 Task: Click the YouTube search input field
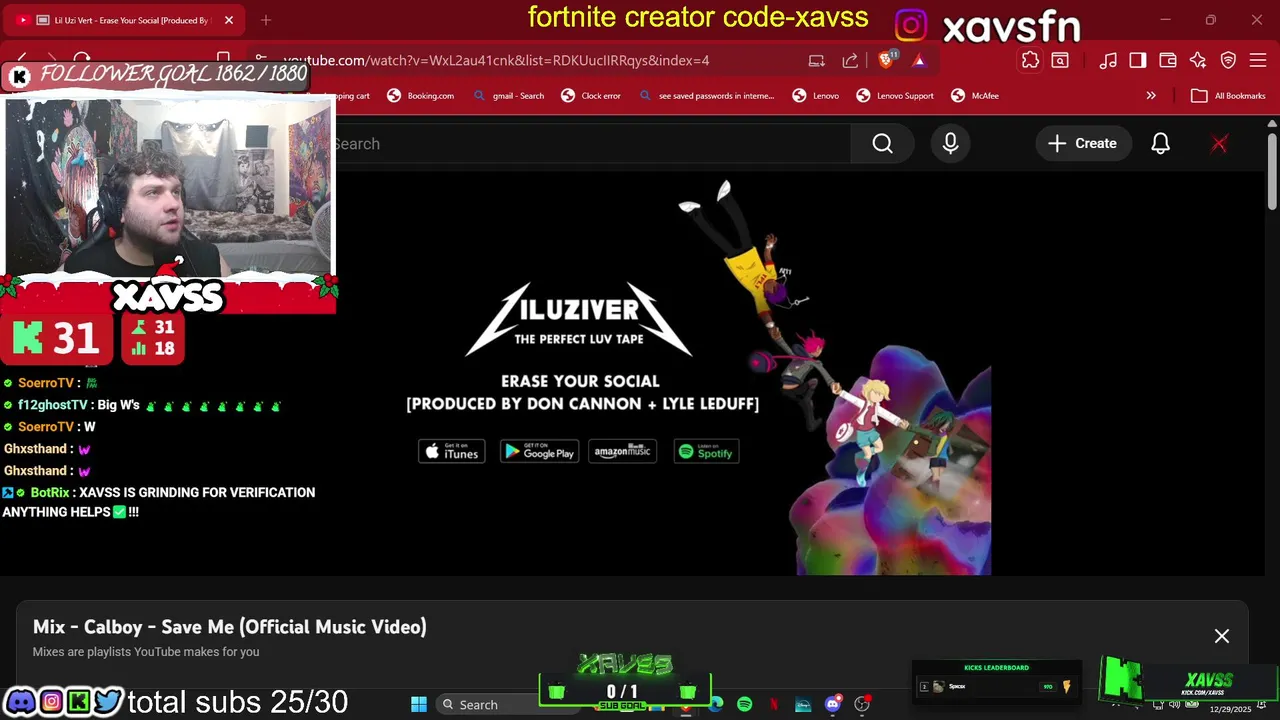[592, 144]
